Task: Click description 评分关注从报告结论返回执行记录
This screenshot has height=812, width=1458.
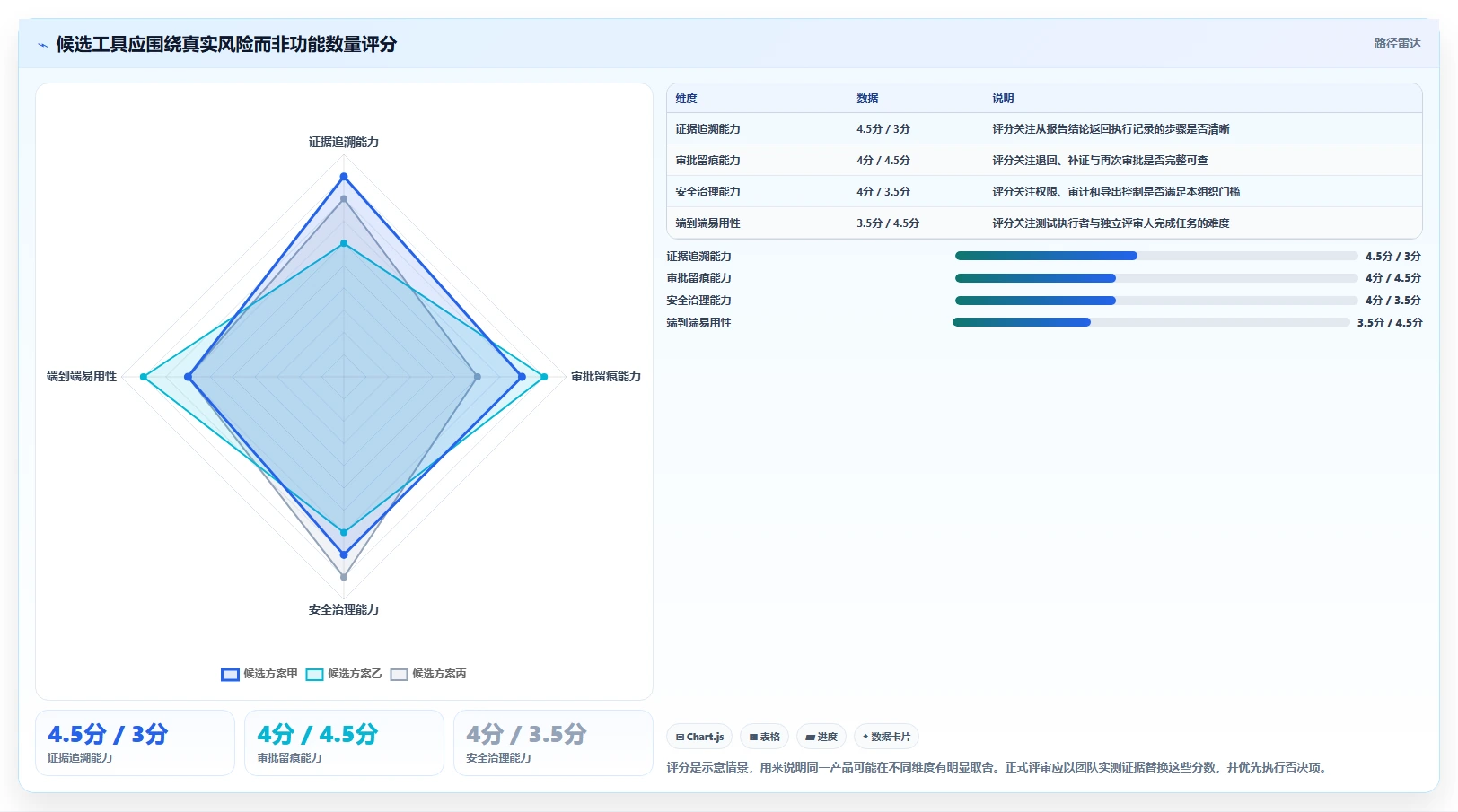Action: 1111,129
